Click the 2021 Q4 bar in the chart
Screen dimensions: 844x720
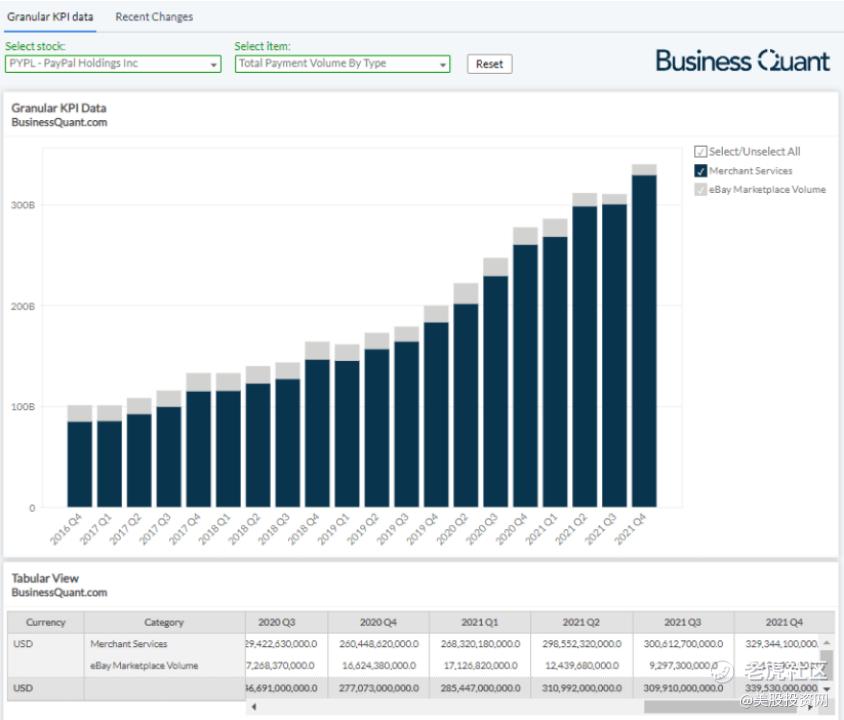coord(644,340)
